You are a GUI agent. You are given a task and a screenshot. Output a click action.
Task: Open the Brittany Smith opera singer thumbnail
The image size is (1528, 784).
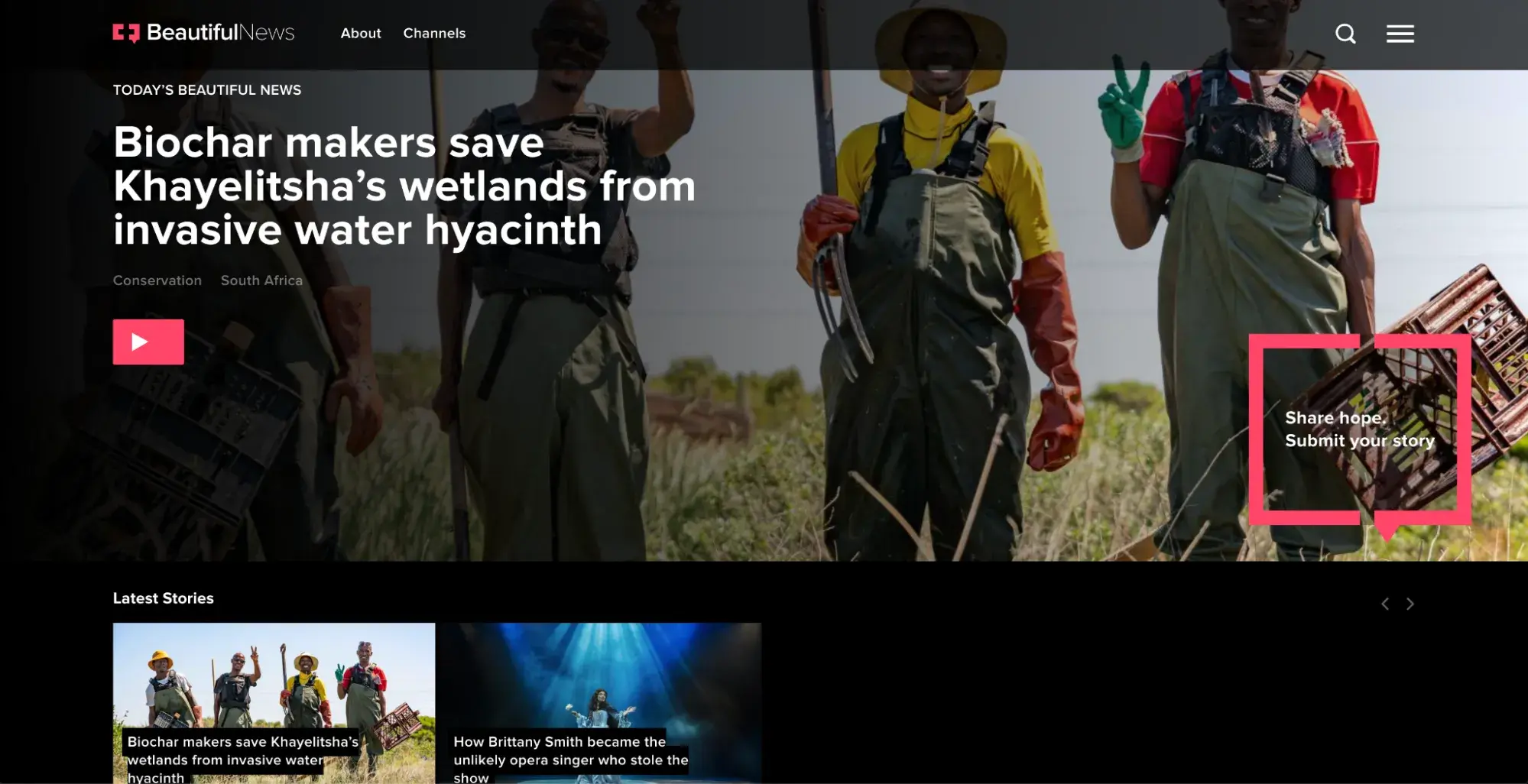pos(600,672)
